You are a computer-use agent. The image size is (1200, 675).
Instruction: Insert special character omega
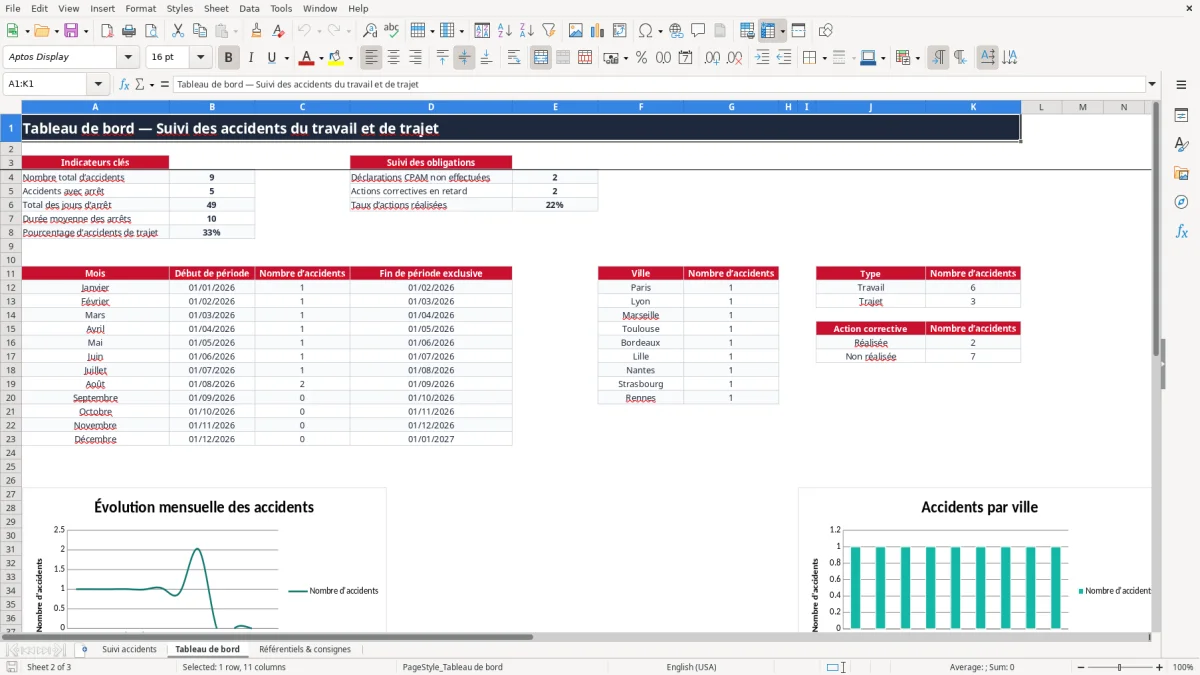[x=645, y=31]
